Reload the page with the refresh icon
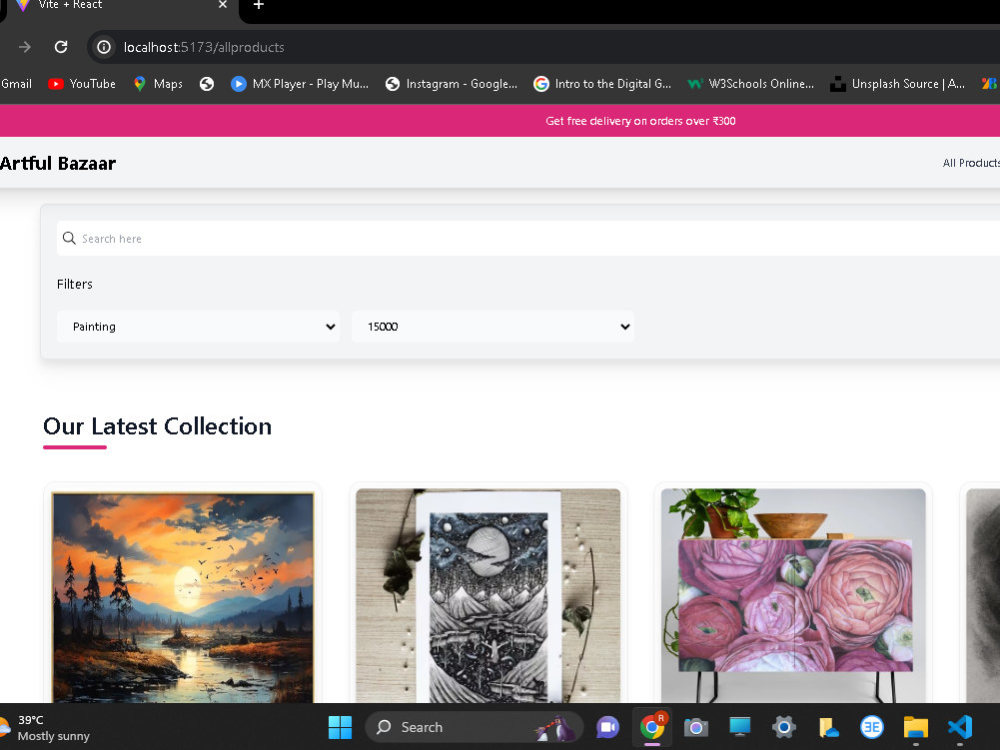1000x750 pixels. pyautogui.click(x=61, y=47)
